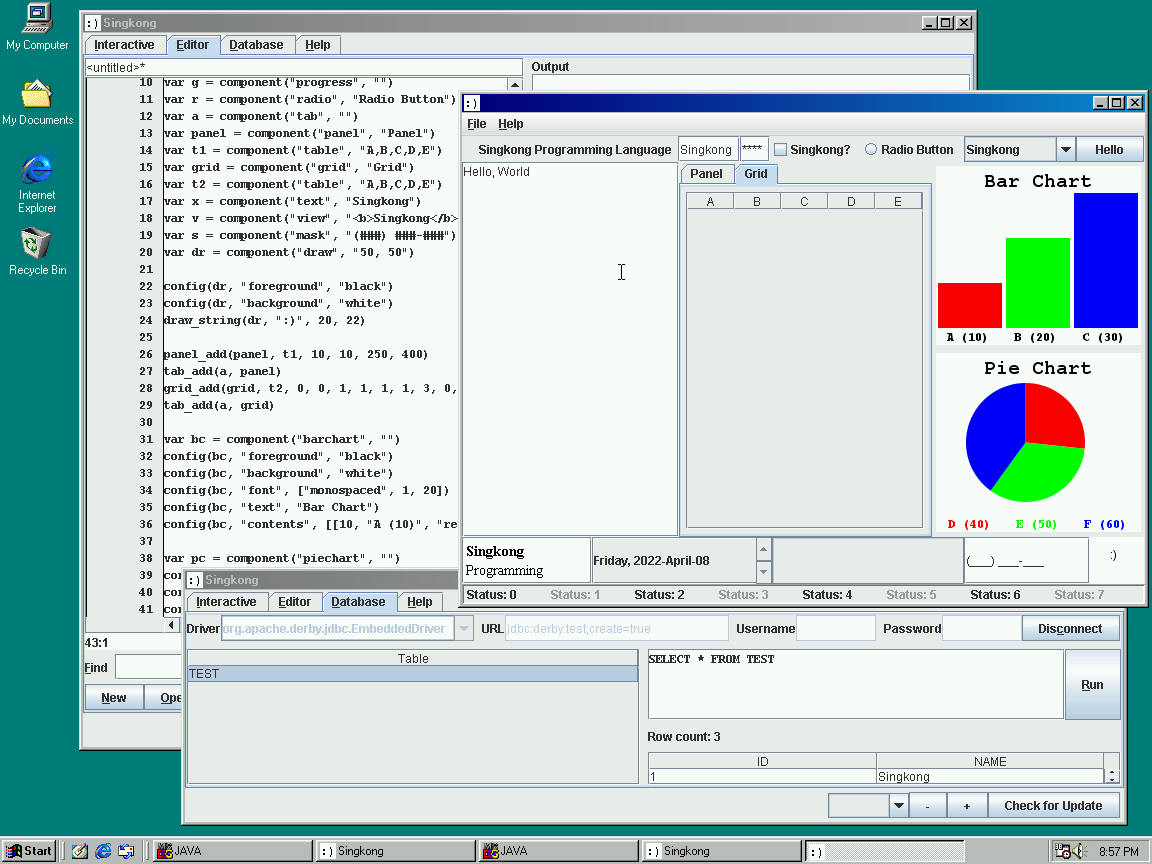Open the Driver dropdown arrow

coord(464,629)
